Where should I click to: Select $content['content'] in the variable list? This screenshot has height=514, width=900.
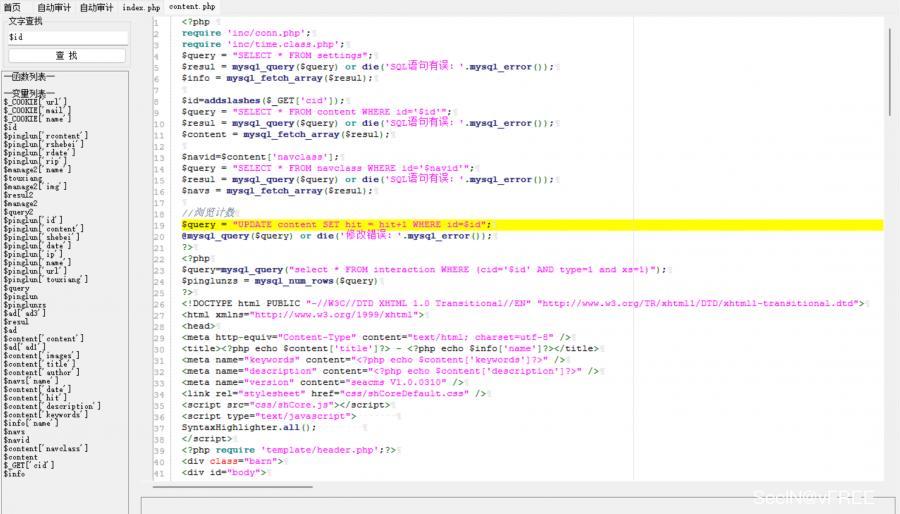43,338
